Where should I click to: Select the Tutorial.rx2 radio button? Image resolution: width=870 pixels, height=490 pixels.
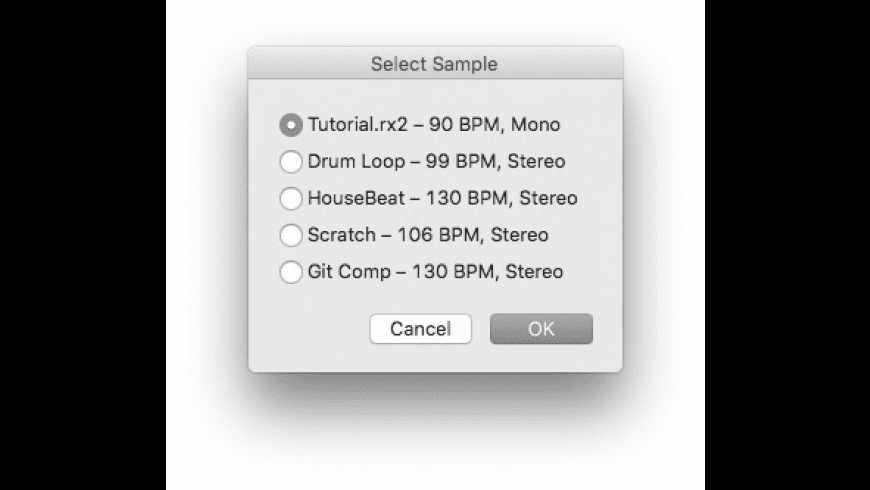(x=290, y=125)
